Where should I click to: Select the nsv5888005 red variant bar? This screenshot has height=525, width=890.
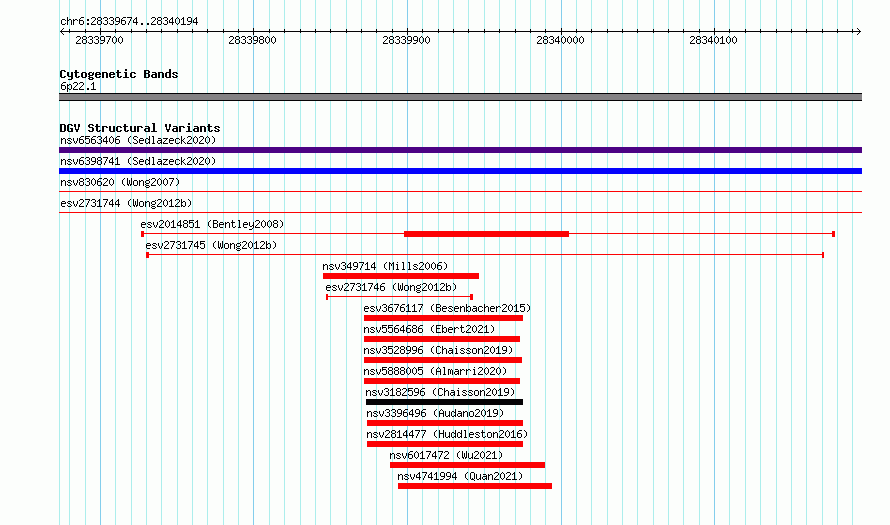click(442, 381)
